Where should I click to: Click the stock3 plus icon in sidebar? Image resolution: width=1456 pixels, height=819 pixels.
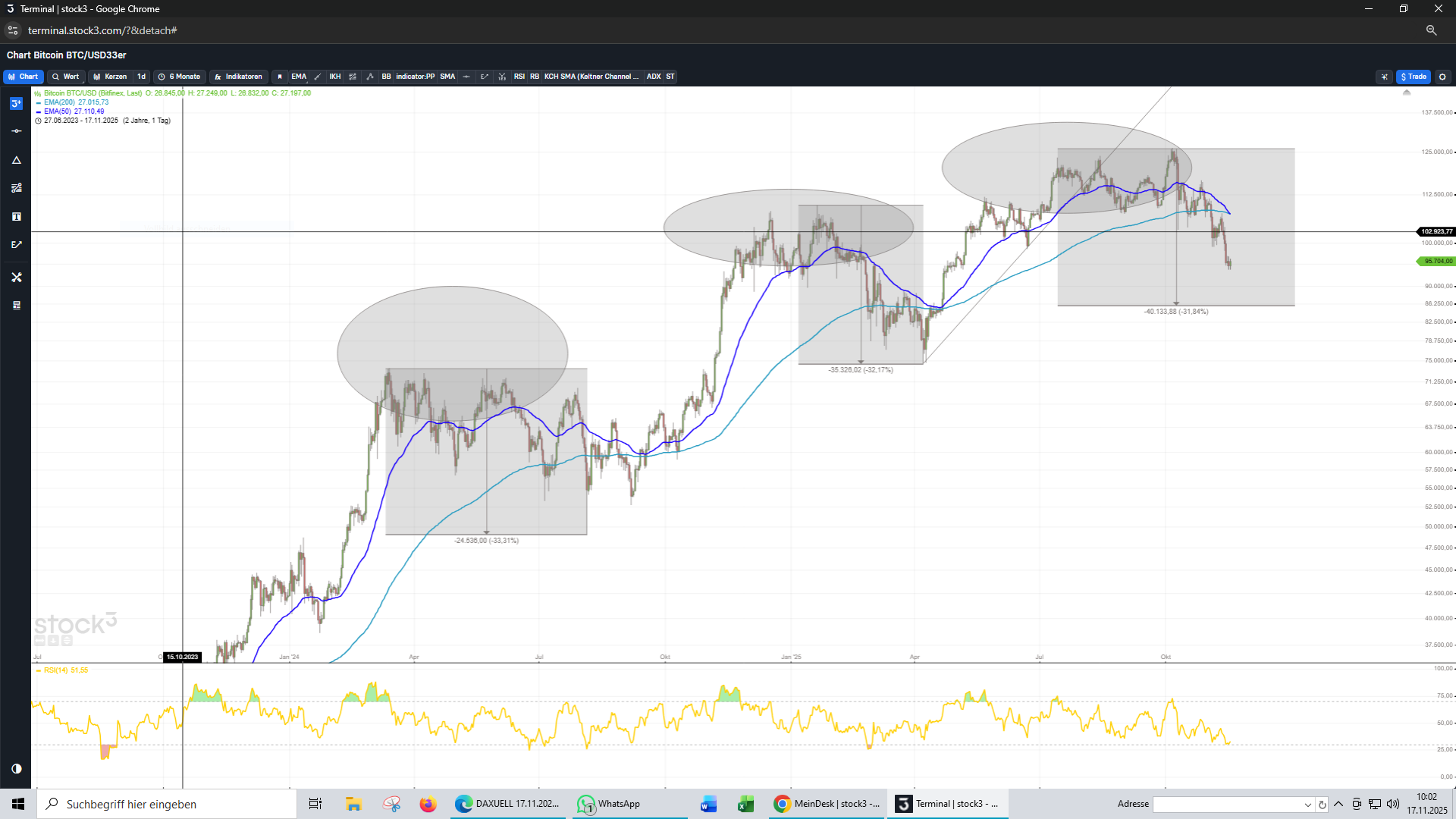(x=16, y=104)
